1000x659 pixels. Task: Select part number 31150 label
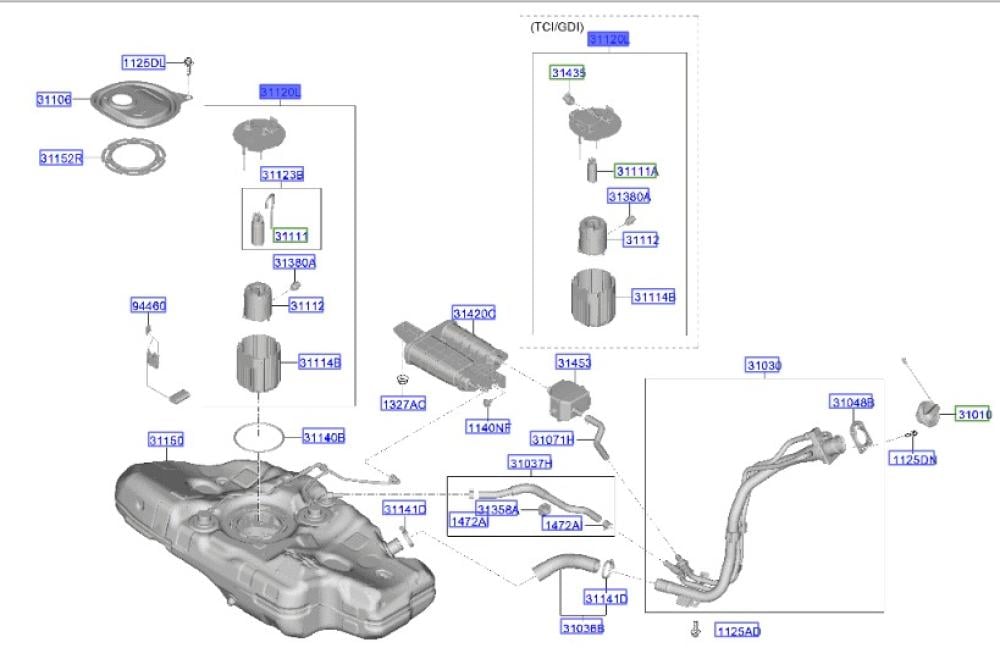(x=166, y=440)
